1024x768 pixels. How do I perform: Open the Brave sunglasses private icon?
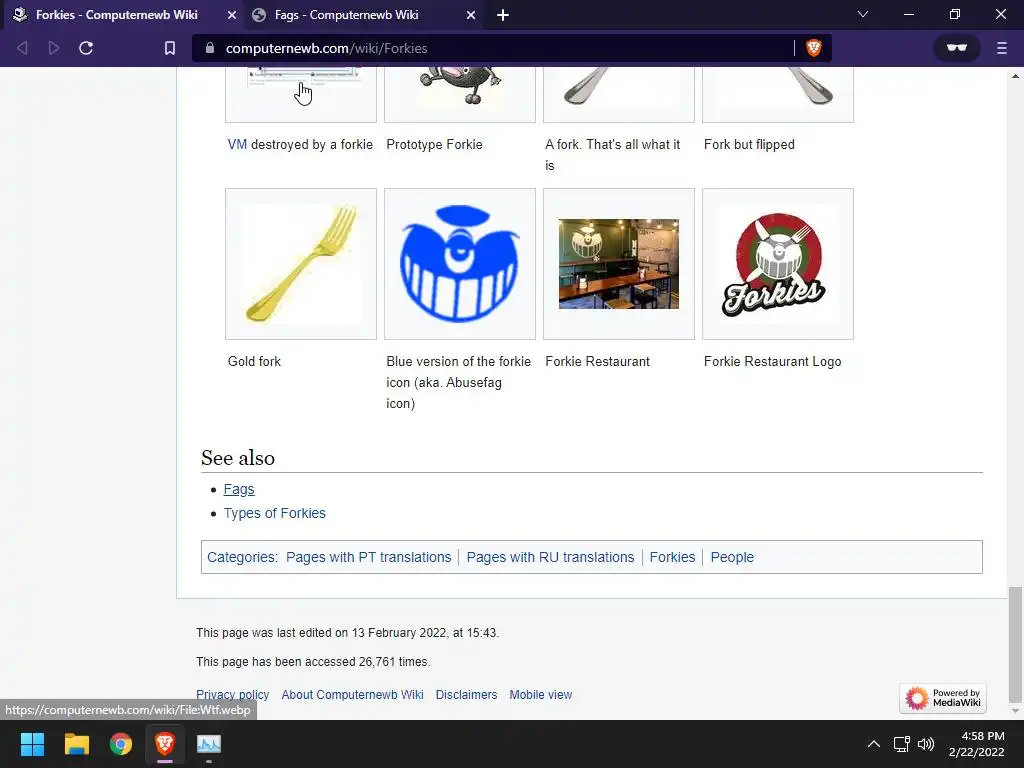[957, 48]
